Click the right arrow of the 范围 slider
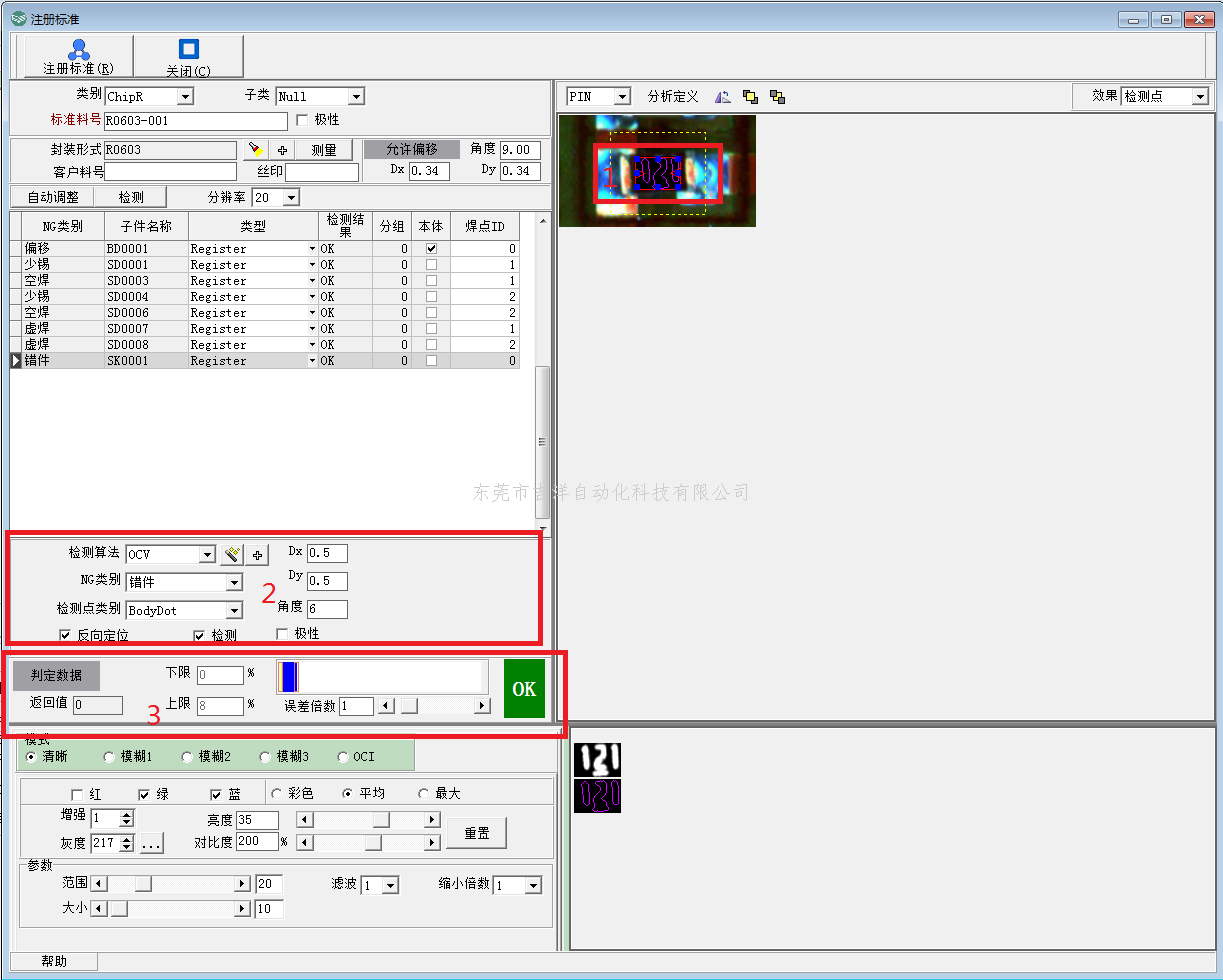The image size is (1223, 980). (242, 884)
